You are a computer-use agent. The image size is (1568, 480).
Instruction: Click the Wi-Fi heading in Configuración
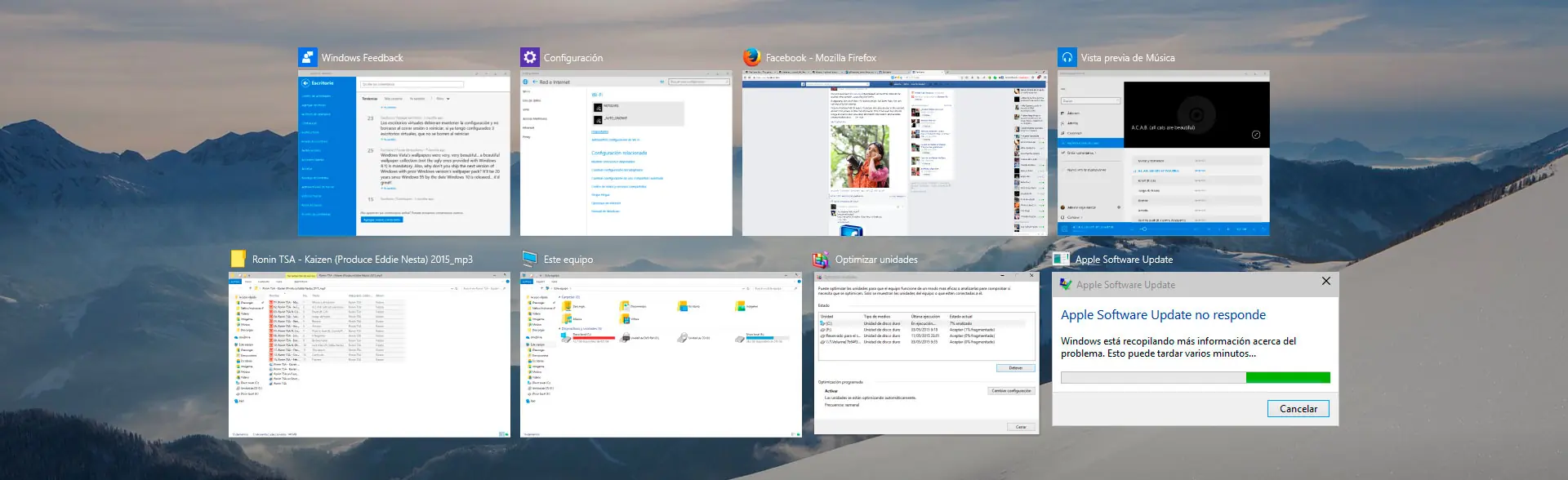click(597, 95)
